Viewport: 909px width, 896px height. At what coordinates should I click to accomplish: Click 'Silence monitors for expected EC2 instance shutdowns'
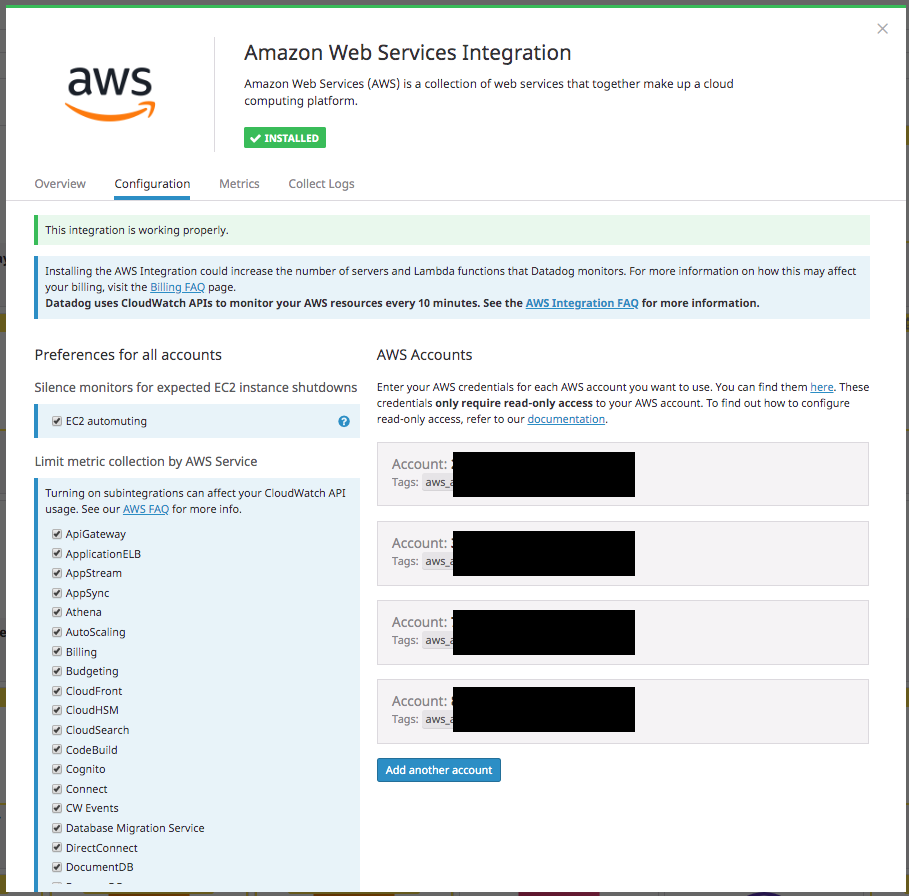click(196, 387)
